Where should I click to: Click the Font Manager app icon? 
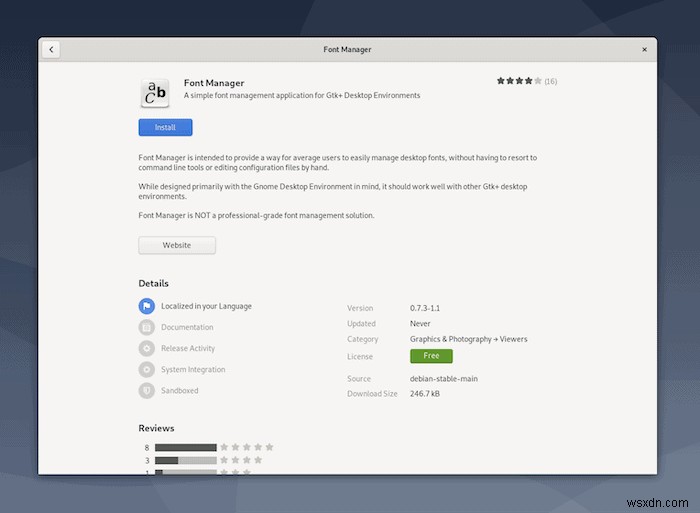click(155, 93)
